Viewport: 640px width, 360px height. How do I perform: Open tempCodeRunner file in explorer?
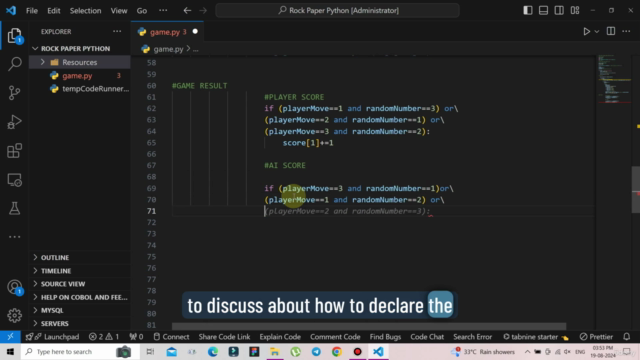click(80, 89)
